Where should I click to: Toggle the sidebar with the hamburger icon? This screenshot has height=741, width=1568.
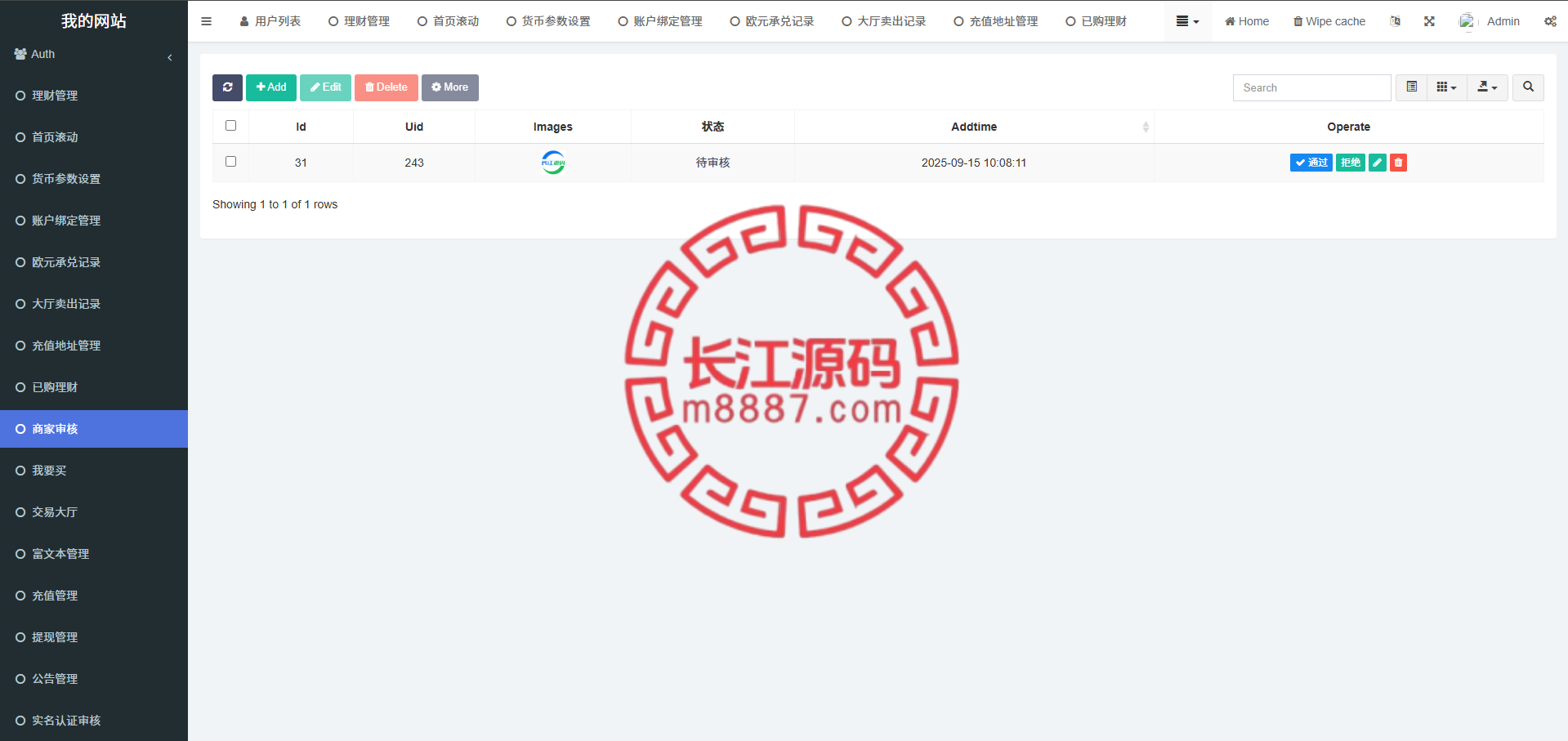coord(206,21)
